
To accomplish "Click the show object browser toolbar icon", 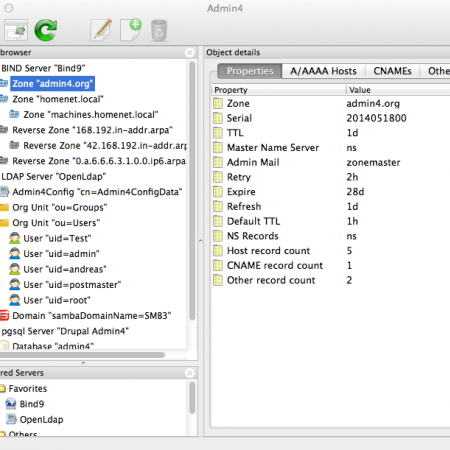I will click(16, 31).
